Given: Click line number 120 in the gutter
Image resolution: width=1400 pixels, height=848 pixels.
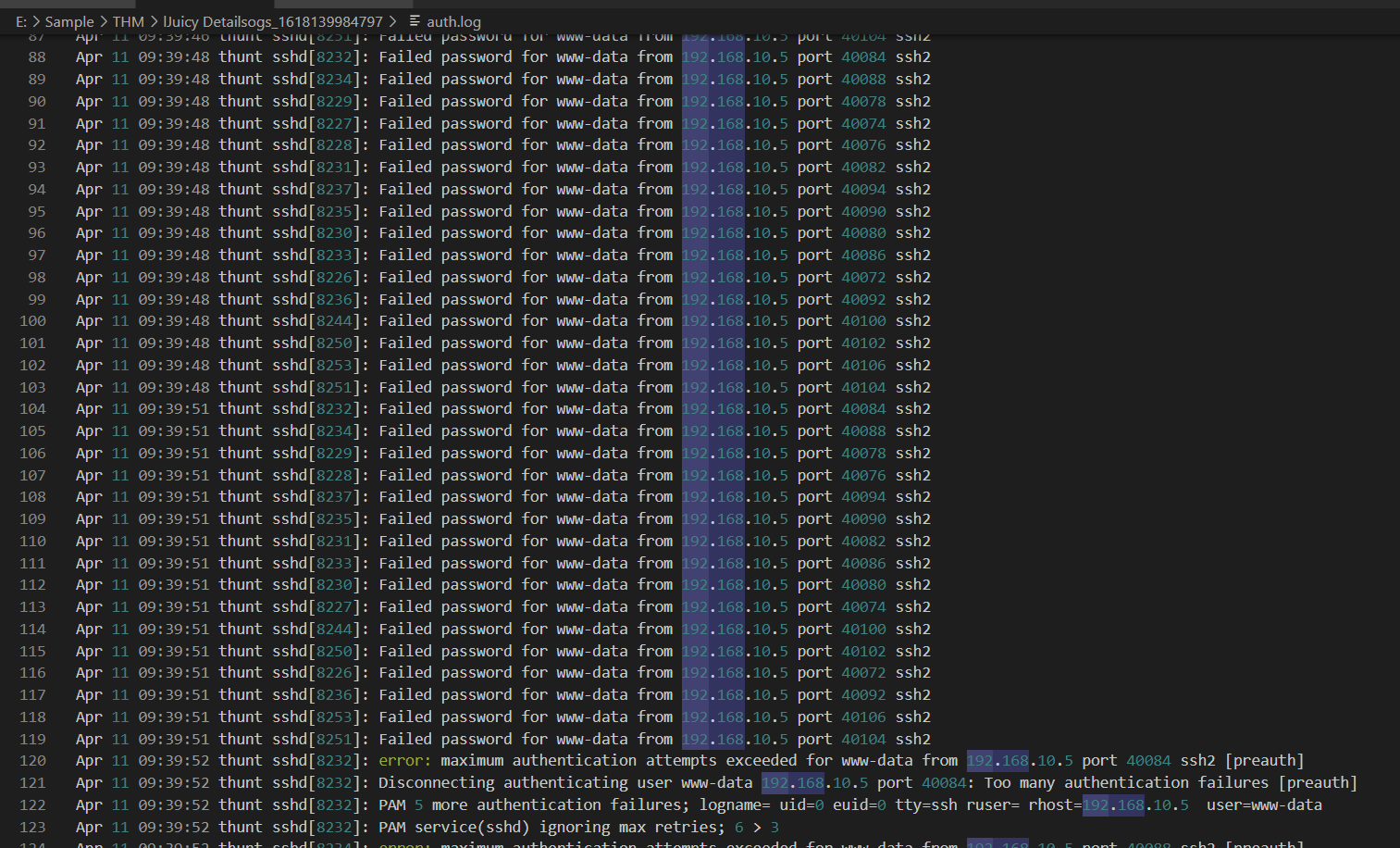Looking at the screenshot, I should click(32, 761).
